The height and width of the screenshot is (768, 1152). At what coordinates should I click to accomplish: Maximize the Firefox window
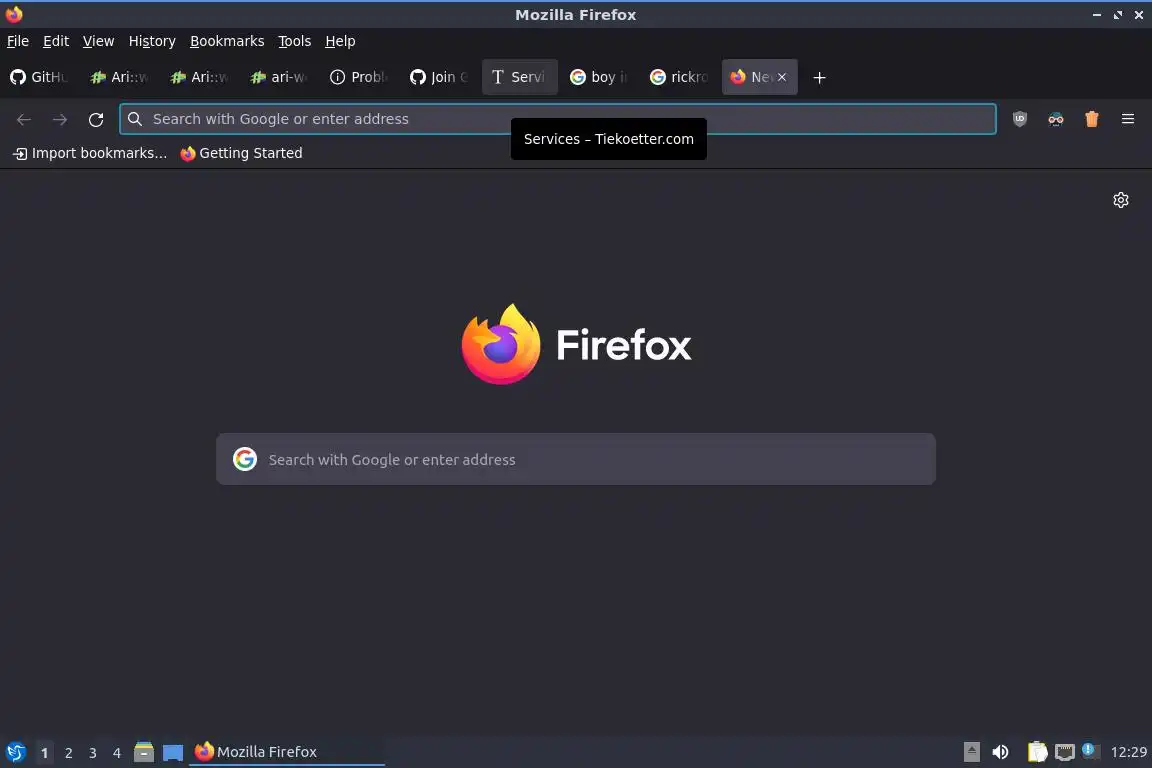(1117, 15)
